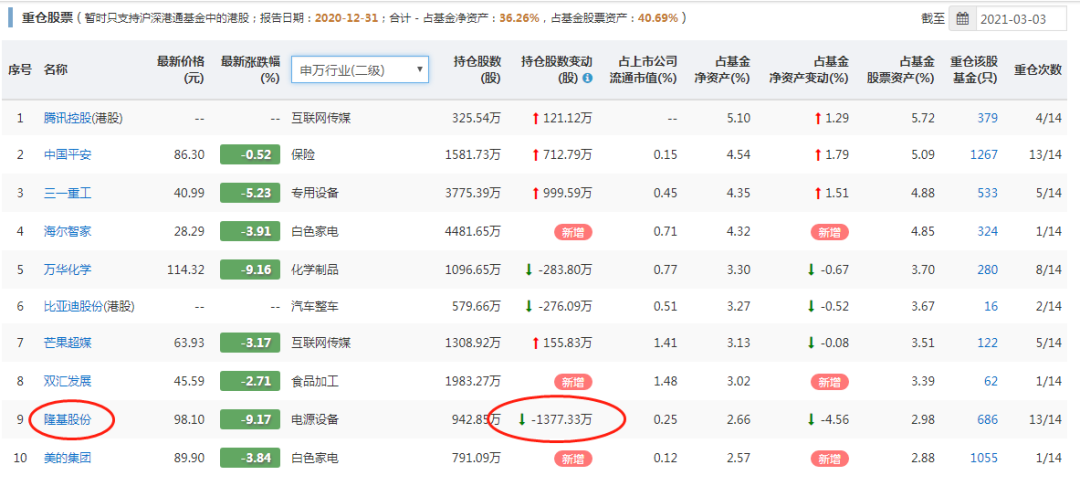Select the -4.56 net asset change for 隆基股份
The width and height of the screenshot is (1080, 486).
(x=834, y=419)
